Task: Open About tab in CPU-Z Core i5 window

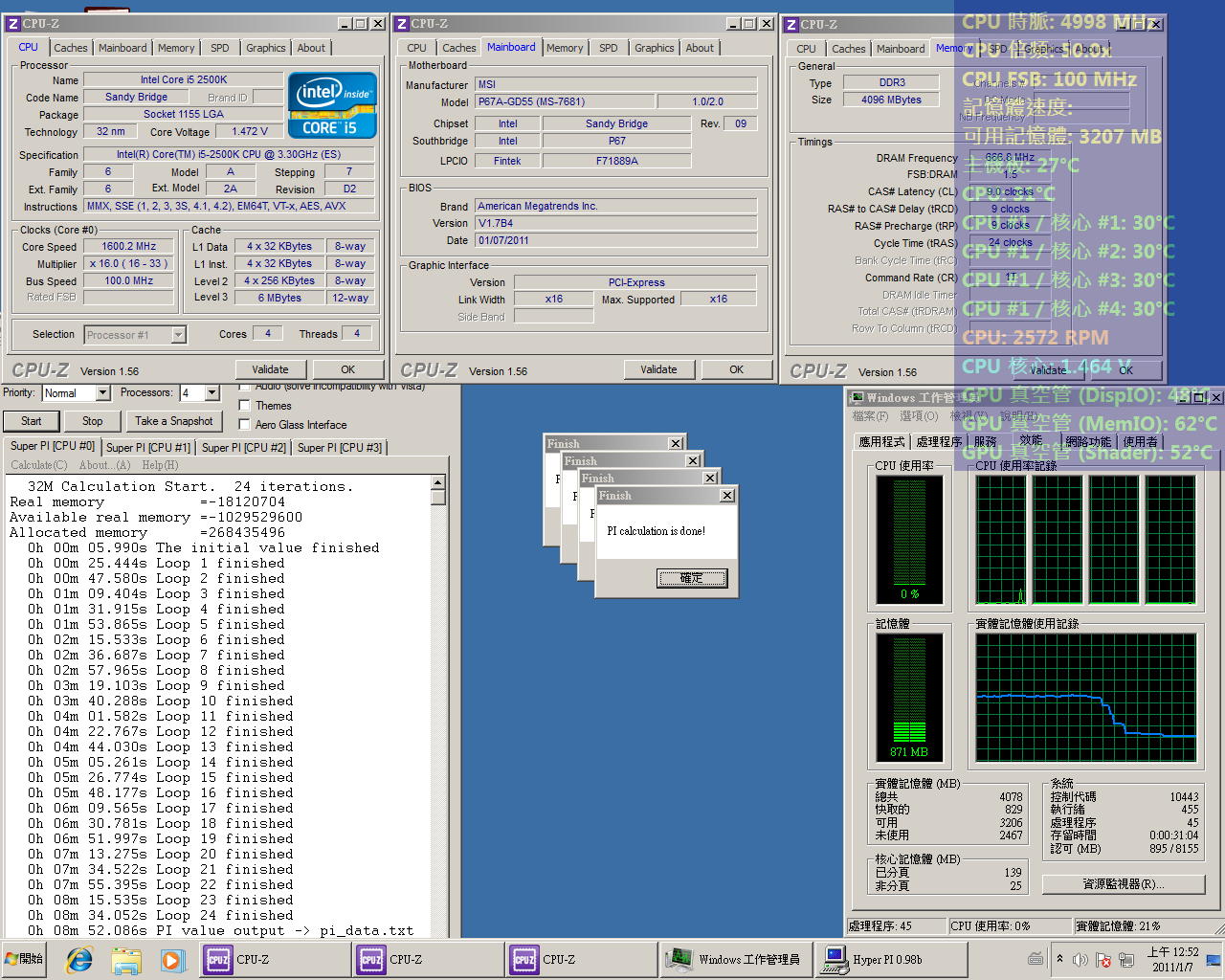Action: point(311,48)
